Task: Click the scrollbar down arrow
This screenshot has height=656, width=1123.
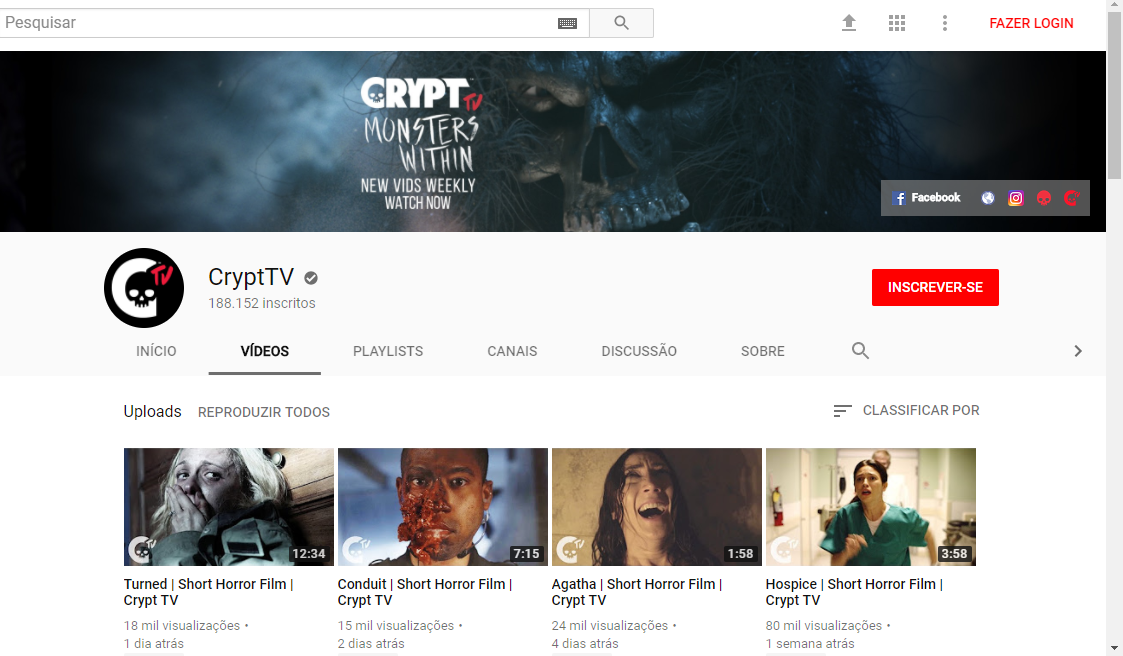Action: (1114, 648)
